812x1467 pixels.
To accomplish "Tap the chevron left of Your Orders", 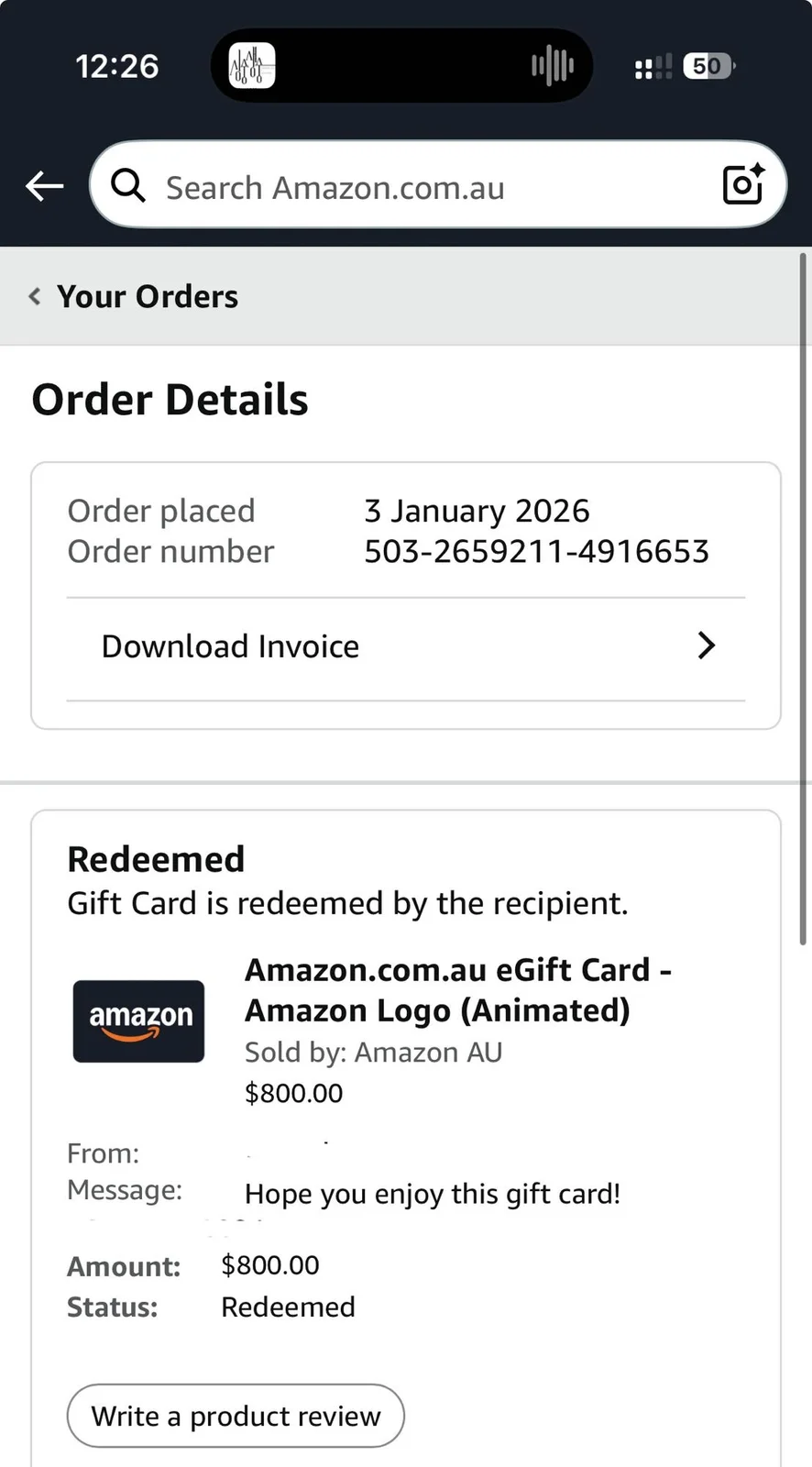I will click(x=35, y=296).
